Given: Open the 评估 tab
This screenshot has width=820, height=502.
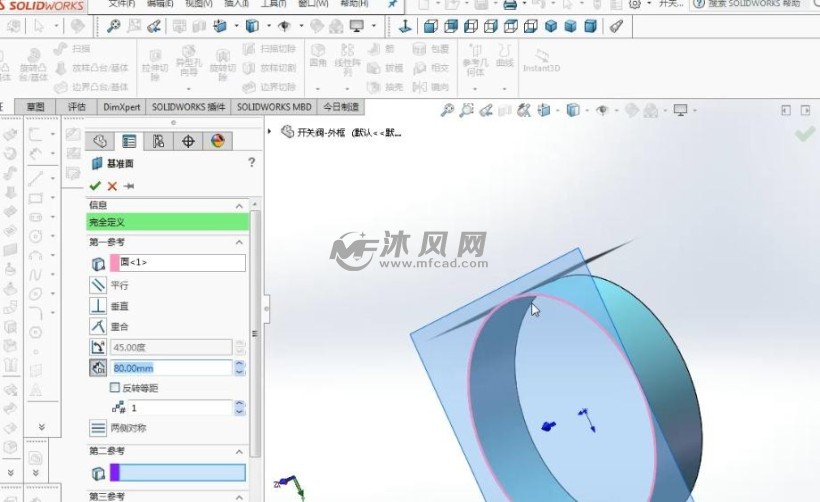Looking at the screenshot, I should 77,107.
